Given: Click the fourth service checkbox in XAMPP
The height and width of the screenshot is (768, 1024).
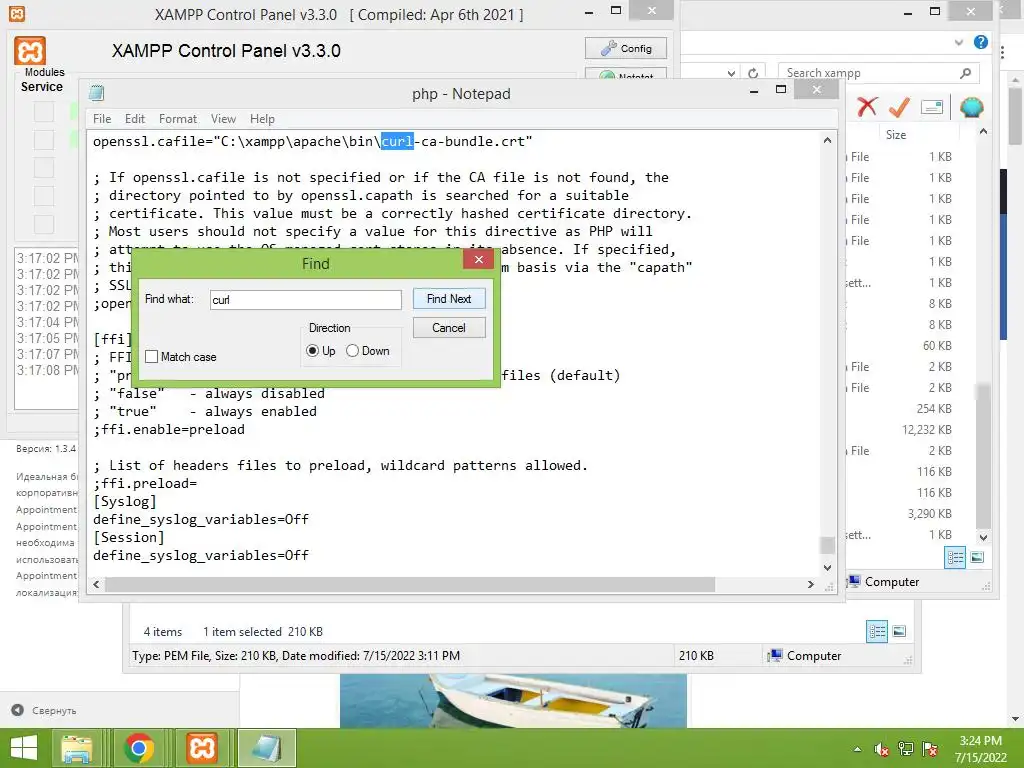Looking at the screenshot, I should coord(44,195).
